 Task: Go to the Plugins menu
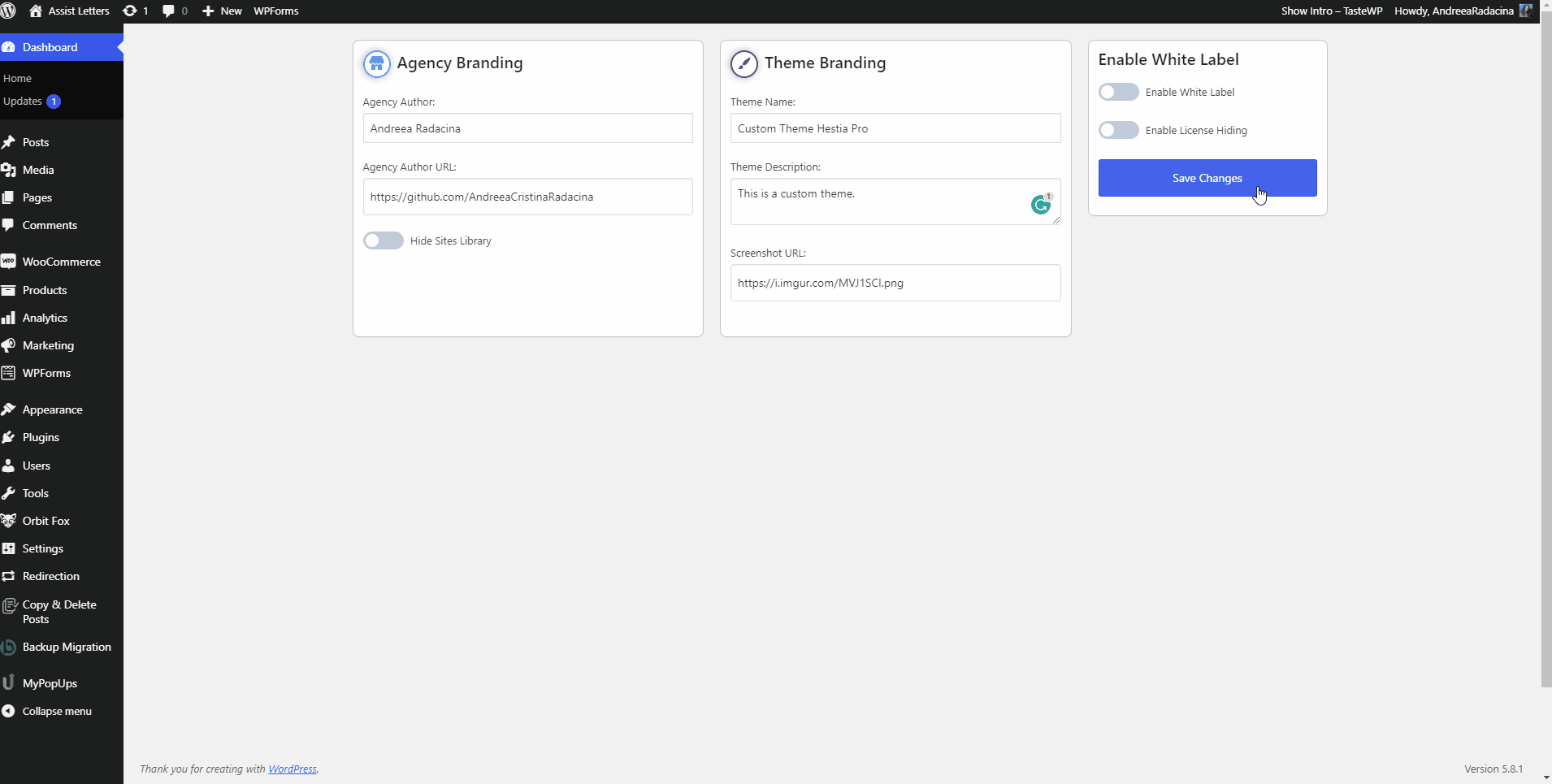pyautogui.click(x=41, y=437)
